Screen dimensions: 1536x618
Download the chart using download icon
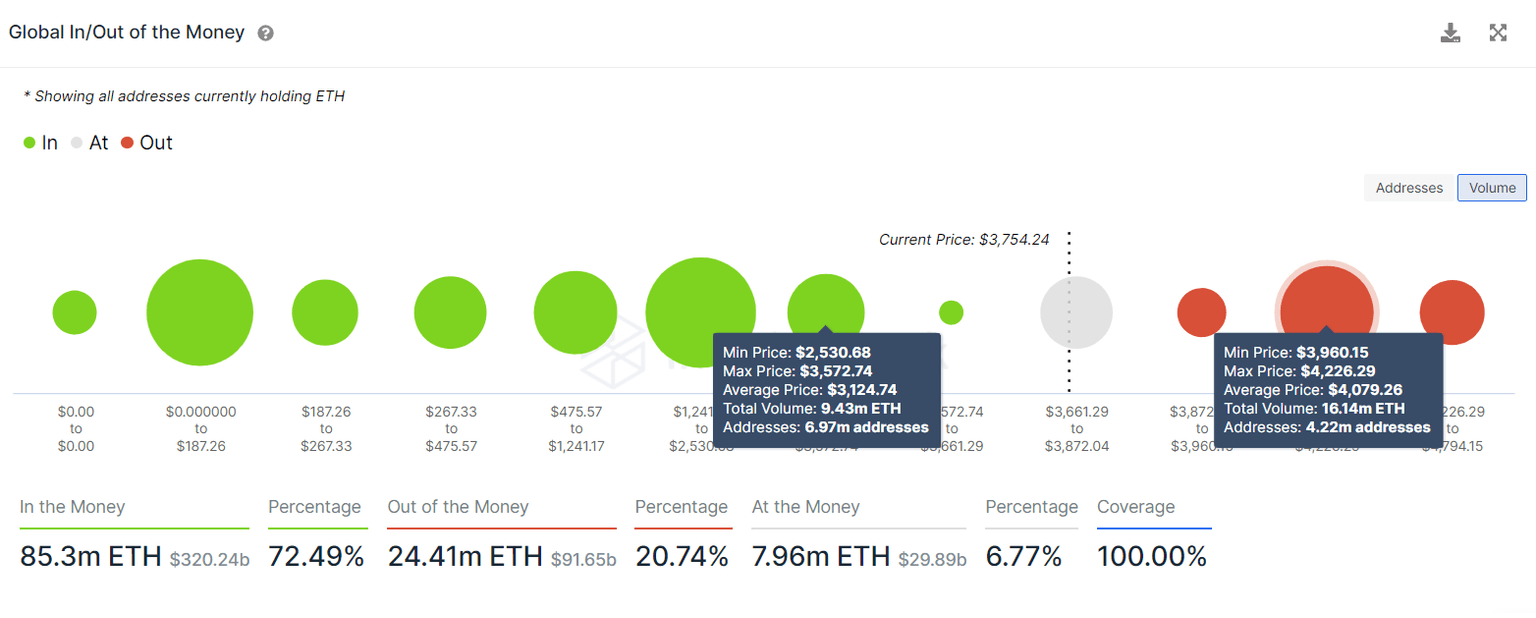[x=1450, y=33]
